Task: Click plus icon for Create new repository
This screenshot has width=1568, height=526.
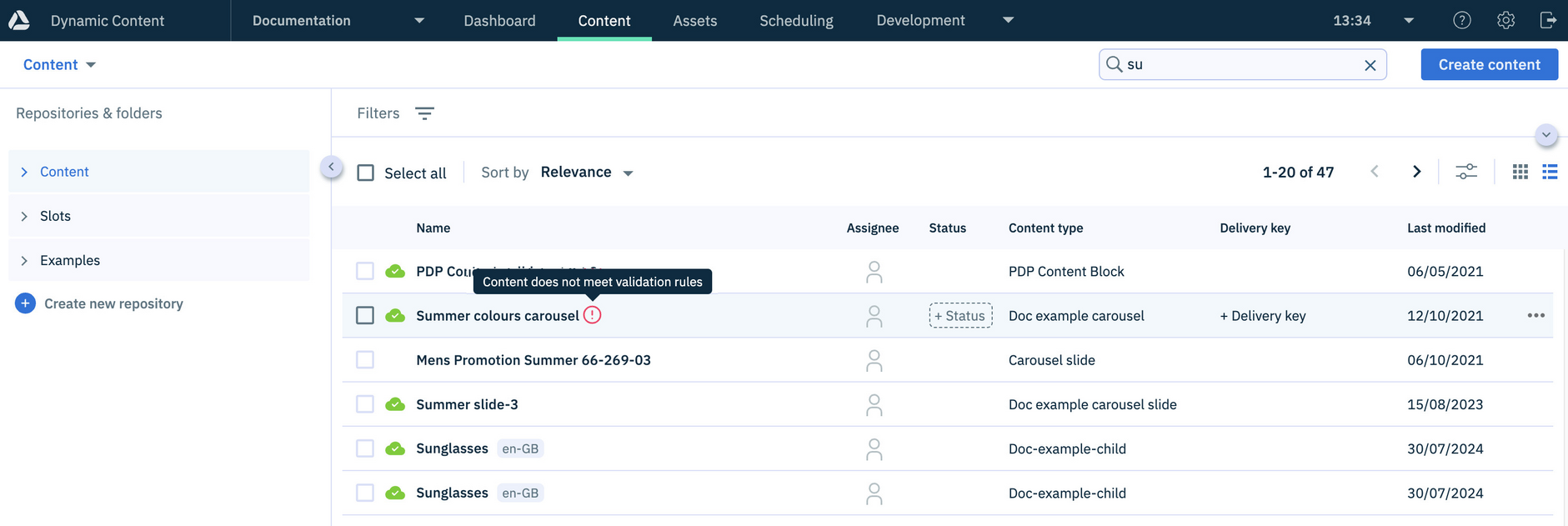Action: [25, 303]
